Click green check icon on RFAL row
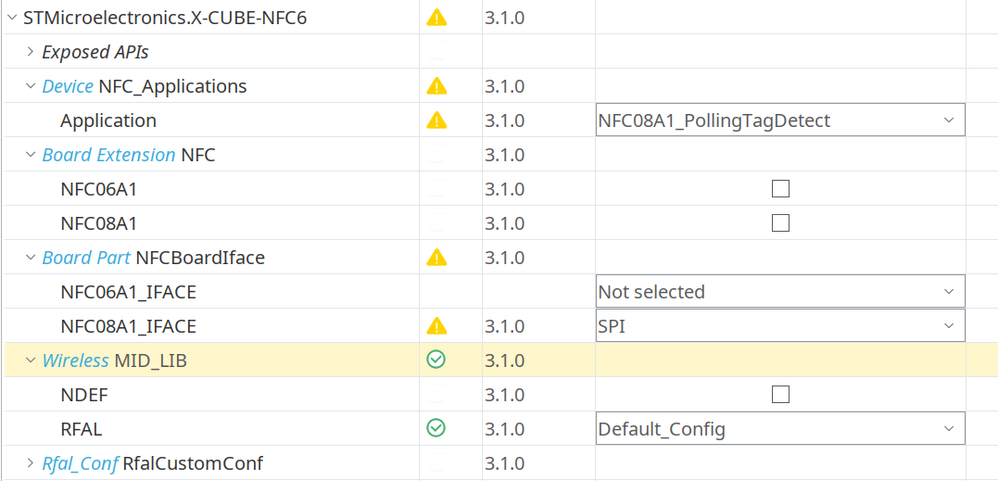This screenshot has width=998, height=481. [x=436, y=428]
